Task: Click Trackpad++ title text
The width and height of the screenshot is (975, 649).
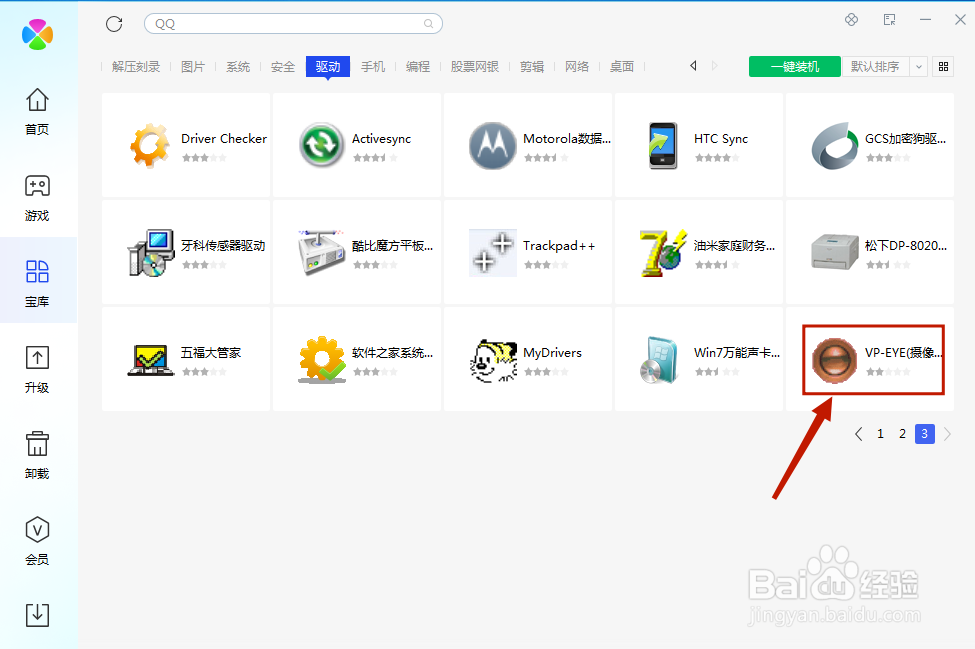Action: (559, 246)
